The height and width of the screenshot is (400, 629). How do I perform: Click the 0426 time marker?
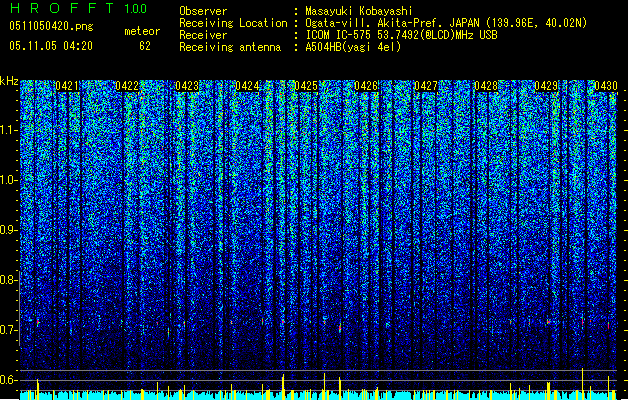366,86
